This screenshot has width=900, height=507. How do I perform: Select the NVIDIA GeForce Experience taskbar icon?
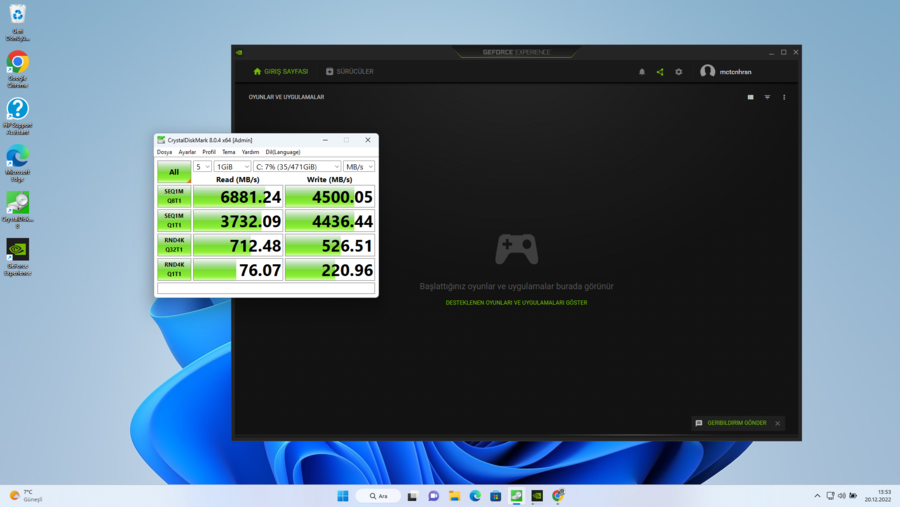(x=537, y=496)
